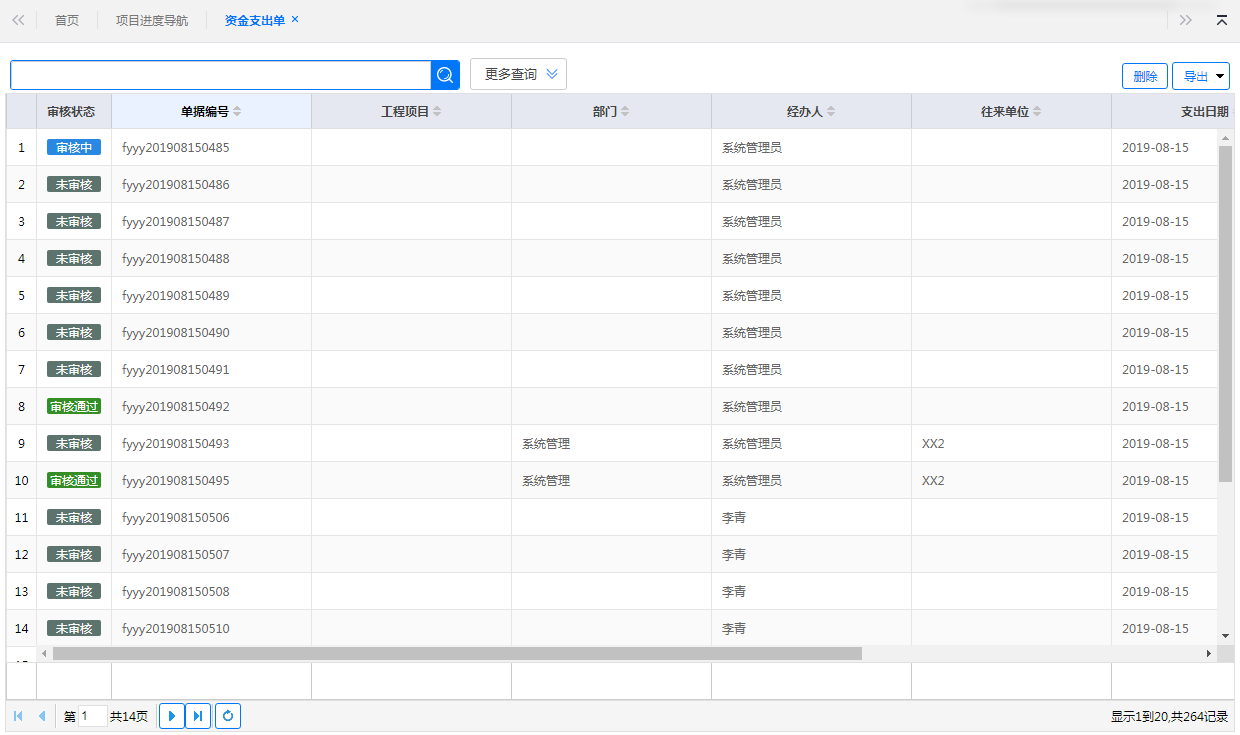1240x735 pixels.
Task: Expand 更多查询 options
Action: (x=518, y=74)
